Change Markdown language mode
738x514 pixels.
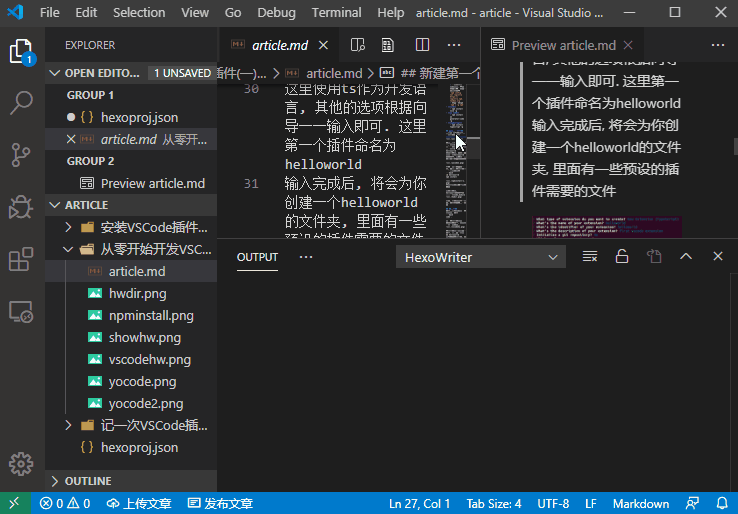coord(641,504)
